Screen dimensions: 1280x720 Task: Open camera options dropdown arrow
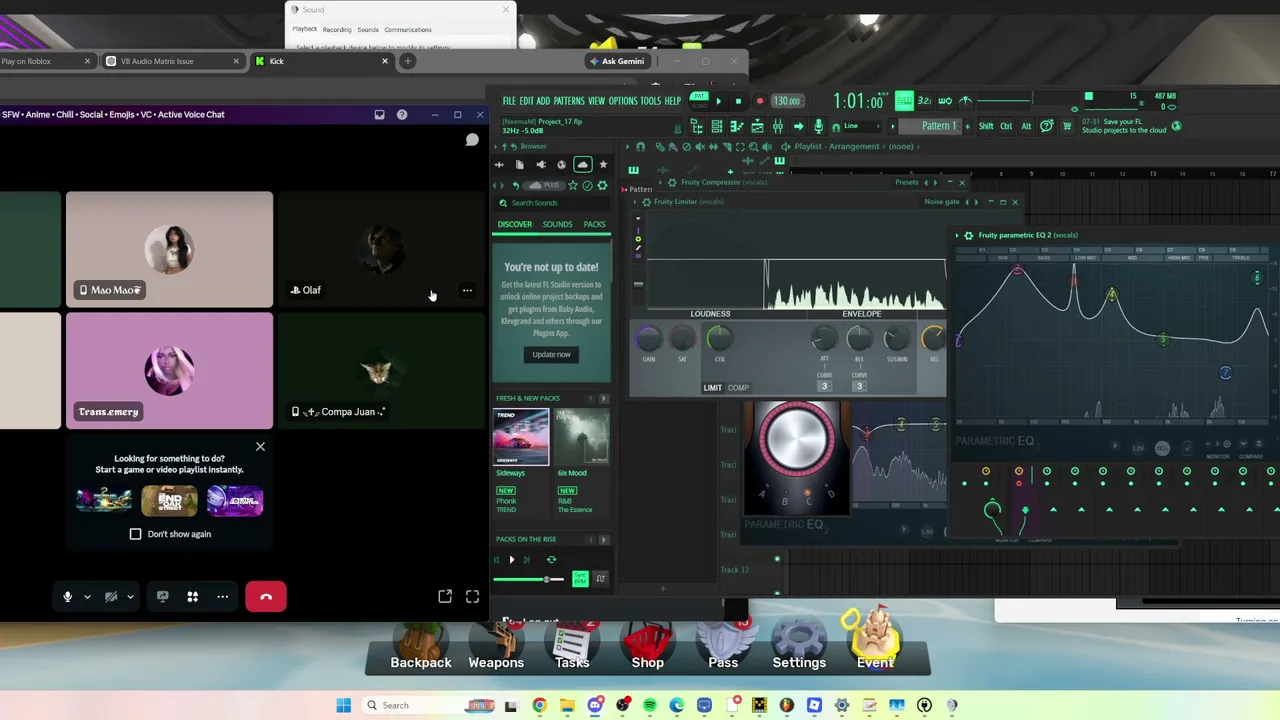(x=130, y=597)
